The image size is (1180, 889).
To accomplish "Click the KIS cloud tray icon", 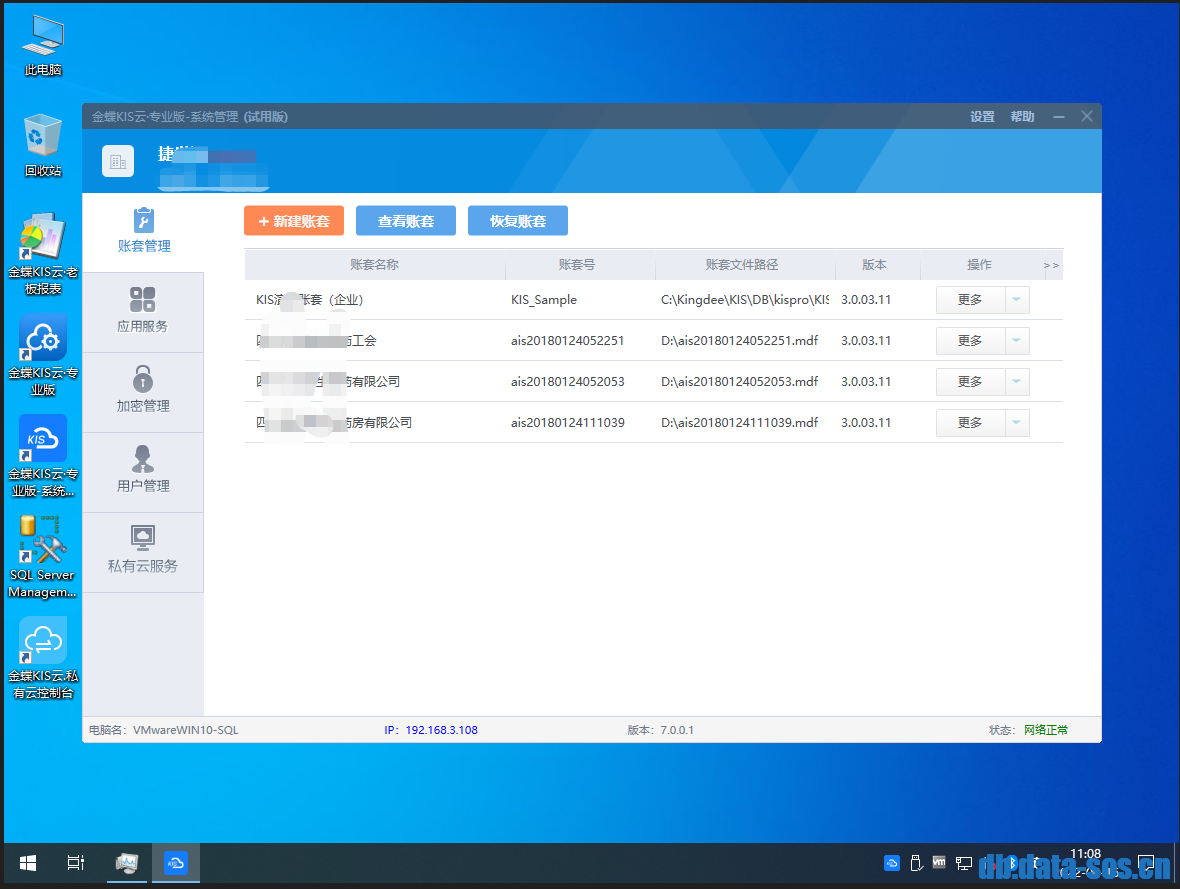I will coord(892,863).
